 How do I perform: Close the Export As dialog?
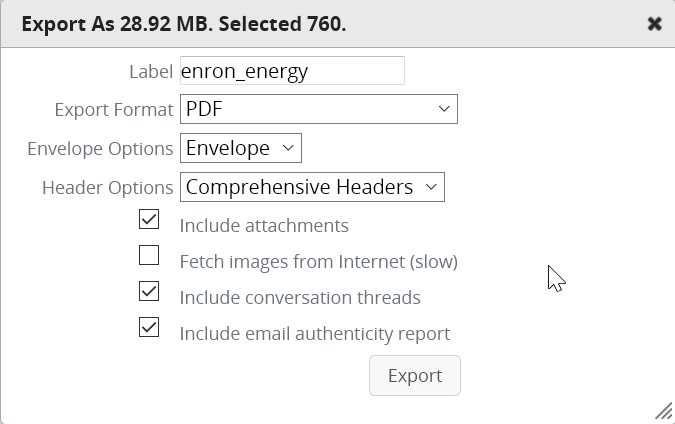(654, 23)
